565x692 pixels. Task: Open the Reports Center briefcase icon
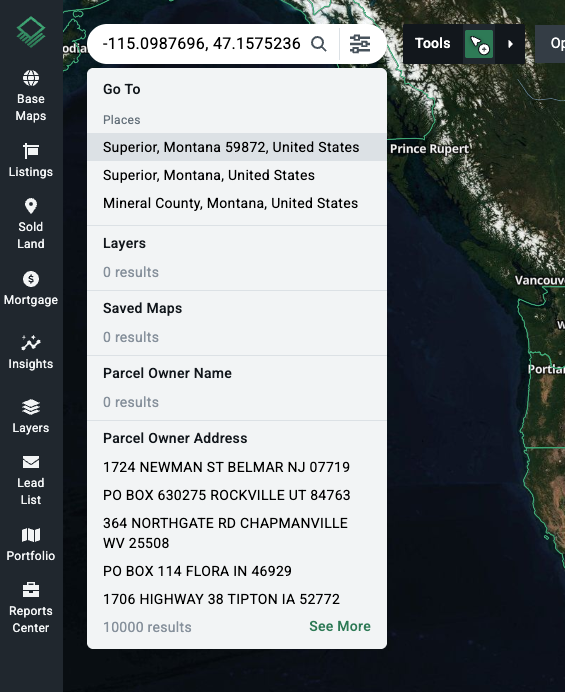coord(31,590)
